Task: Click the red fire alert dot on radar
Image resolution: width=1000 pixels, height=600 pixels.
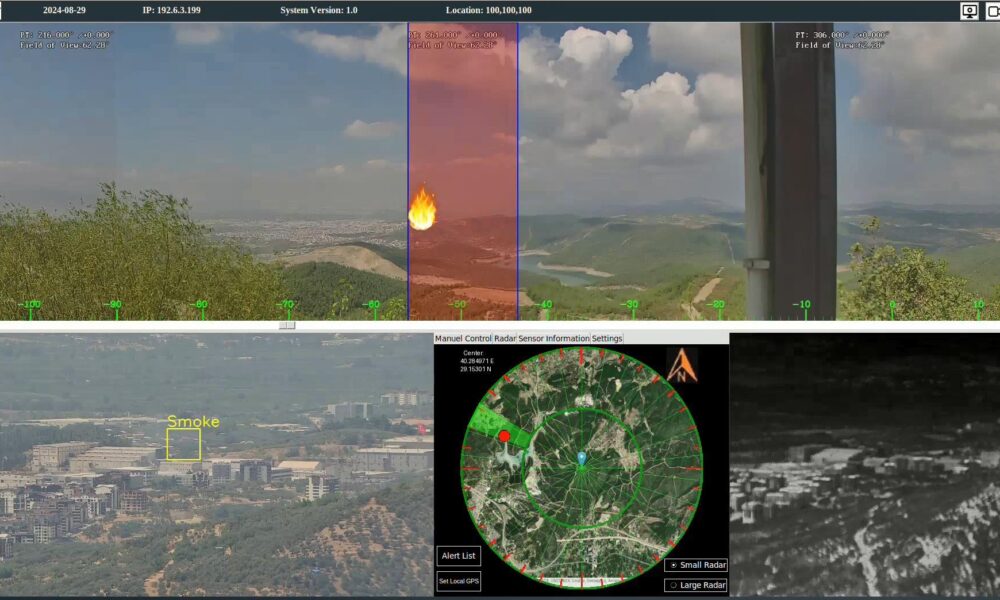Action: 504,436
